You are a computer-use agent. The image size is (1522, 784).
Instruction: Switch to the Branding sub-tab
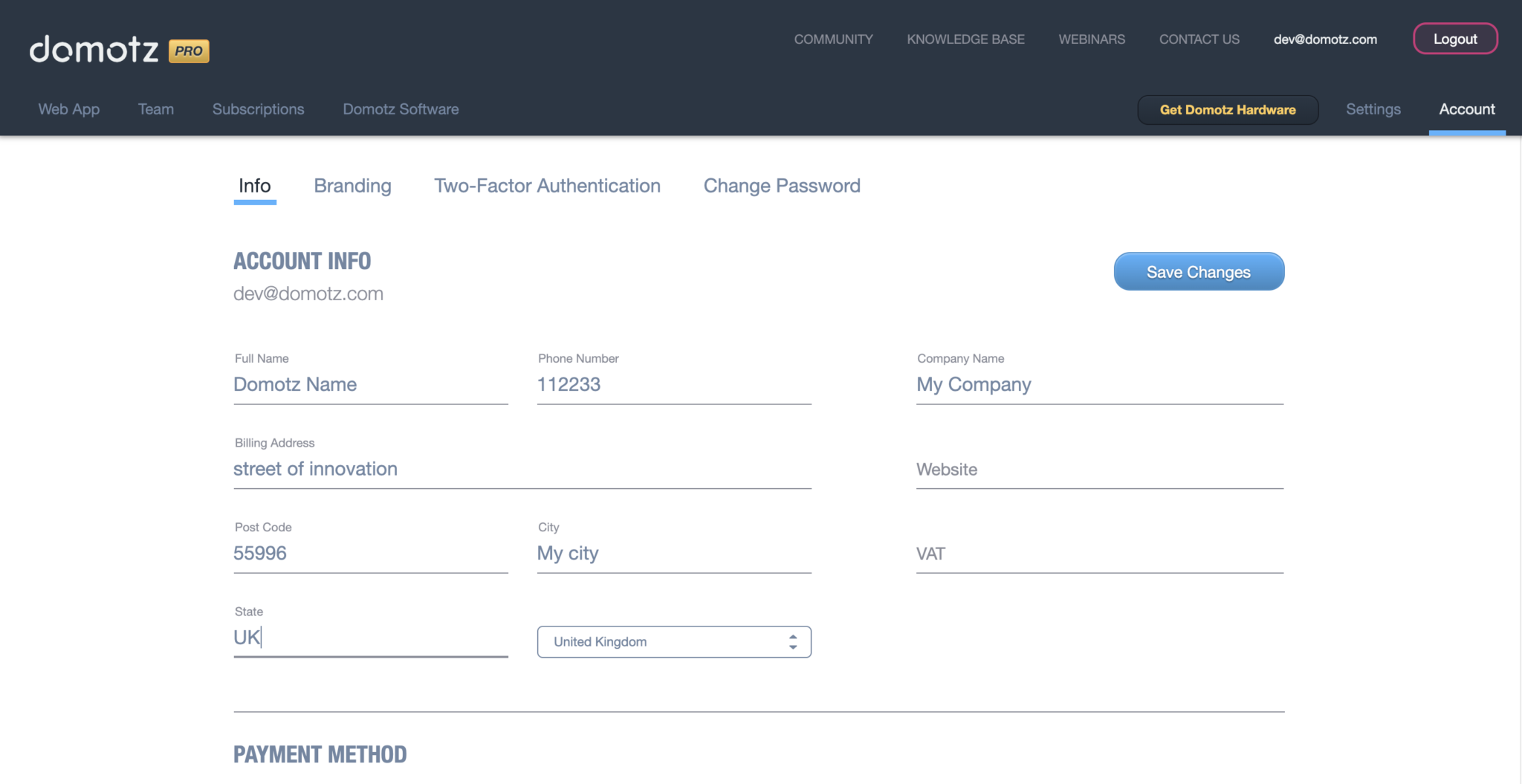tap(352, 186)
